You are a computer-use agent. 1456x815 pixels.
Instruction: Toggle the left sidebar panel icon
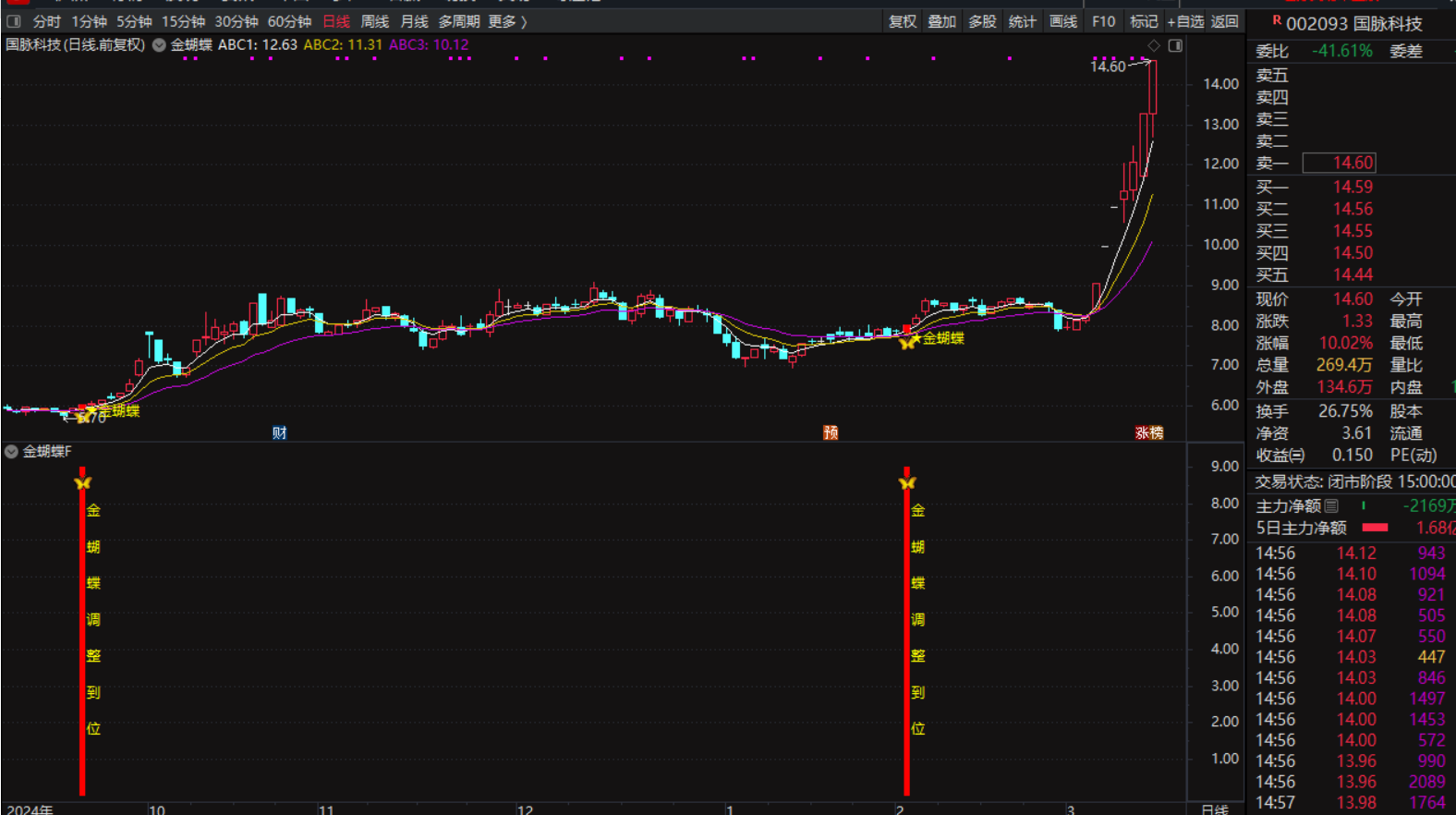pos(14,21)
